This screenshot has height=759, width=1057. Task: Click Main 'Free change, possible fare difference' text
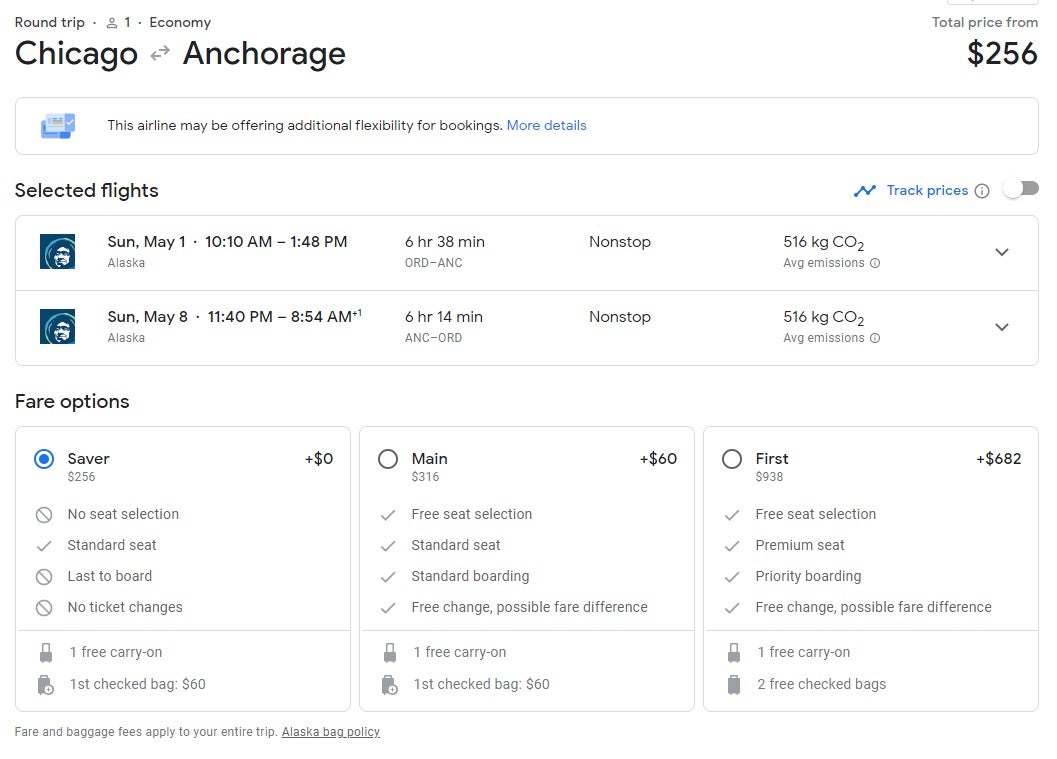[x=529, y=607]
